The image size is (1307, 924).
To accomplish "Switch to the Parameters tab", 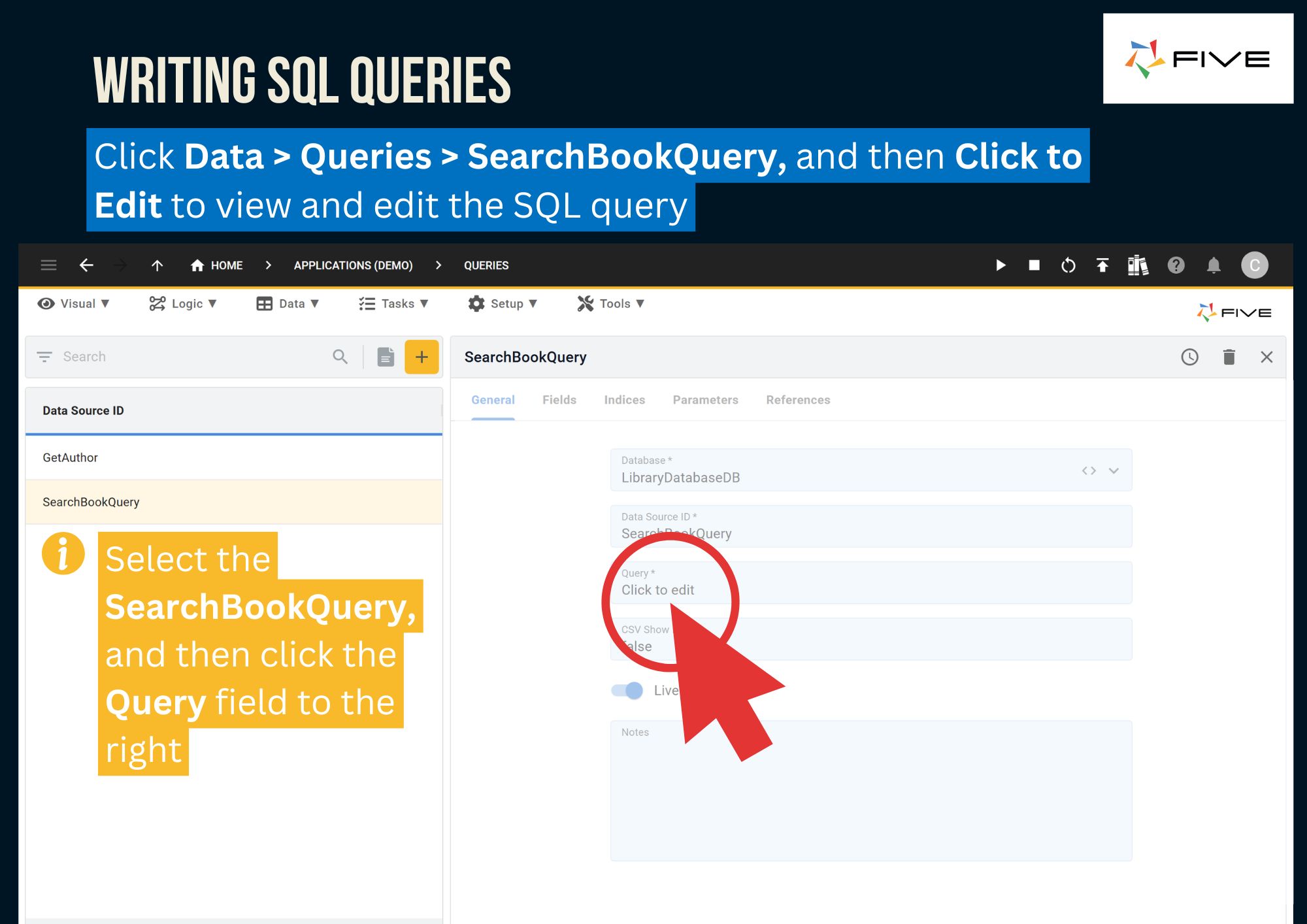I will tap(704, 400).
